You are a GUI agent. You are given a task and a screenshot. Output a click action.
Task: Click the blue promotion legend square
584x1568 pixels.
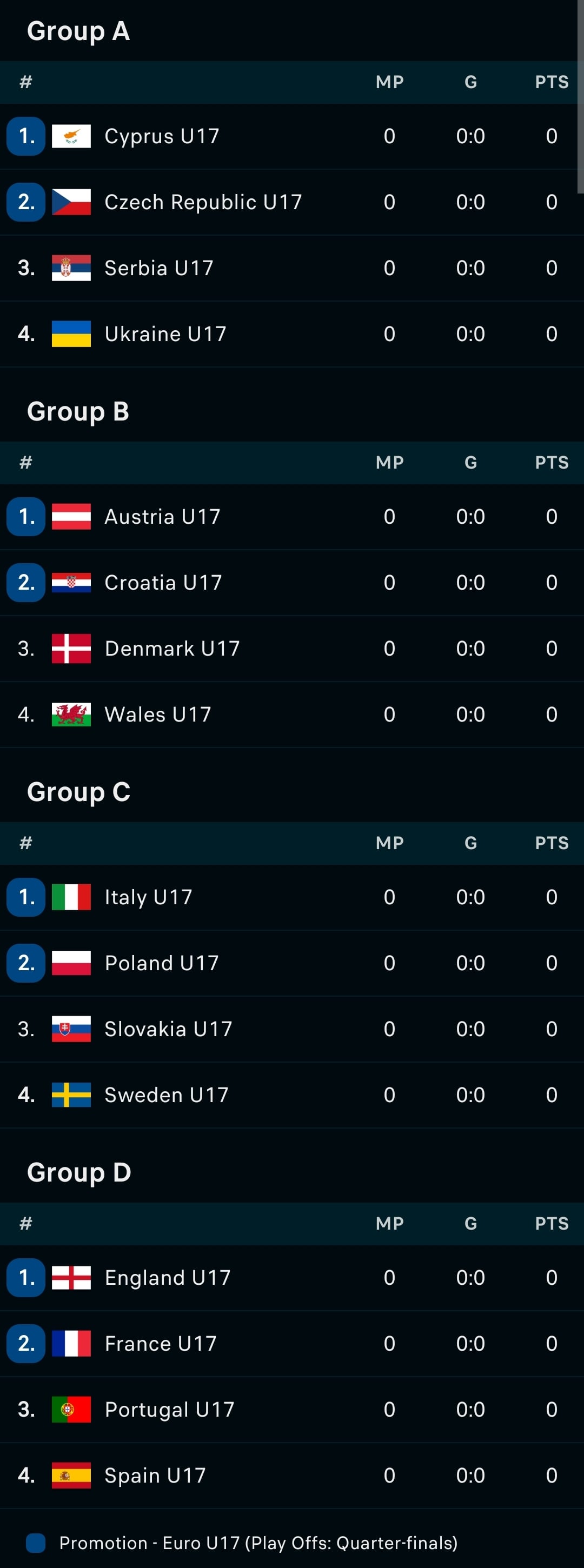point(36,1543)
